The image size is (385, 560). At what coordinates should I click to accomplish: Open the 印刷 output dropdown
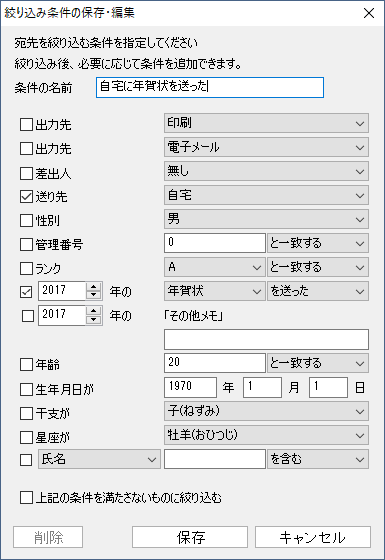266,123
